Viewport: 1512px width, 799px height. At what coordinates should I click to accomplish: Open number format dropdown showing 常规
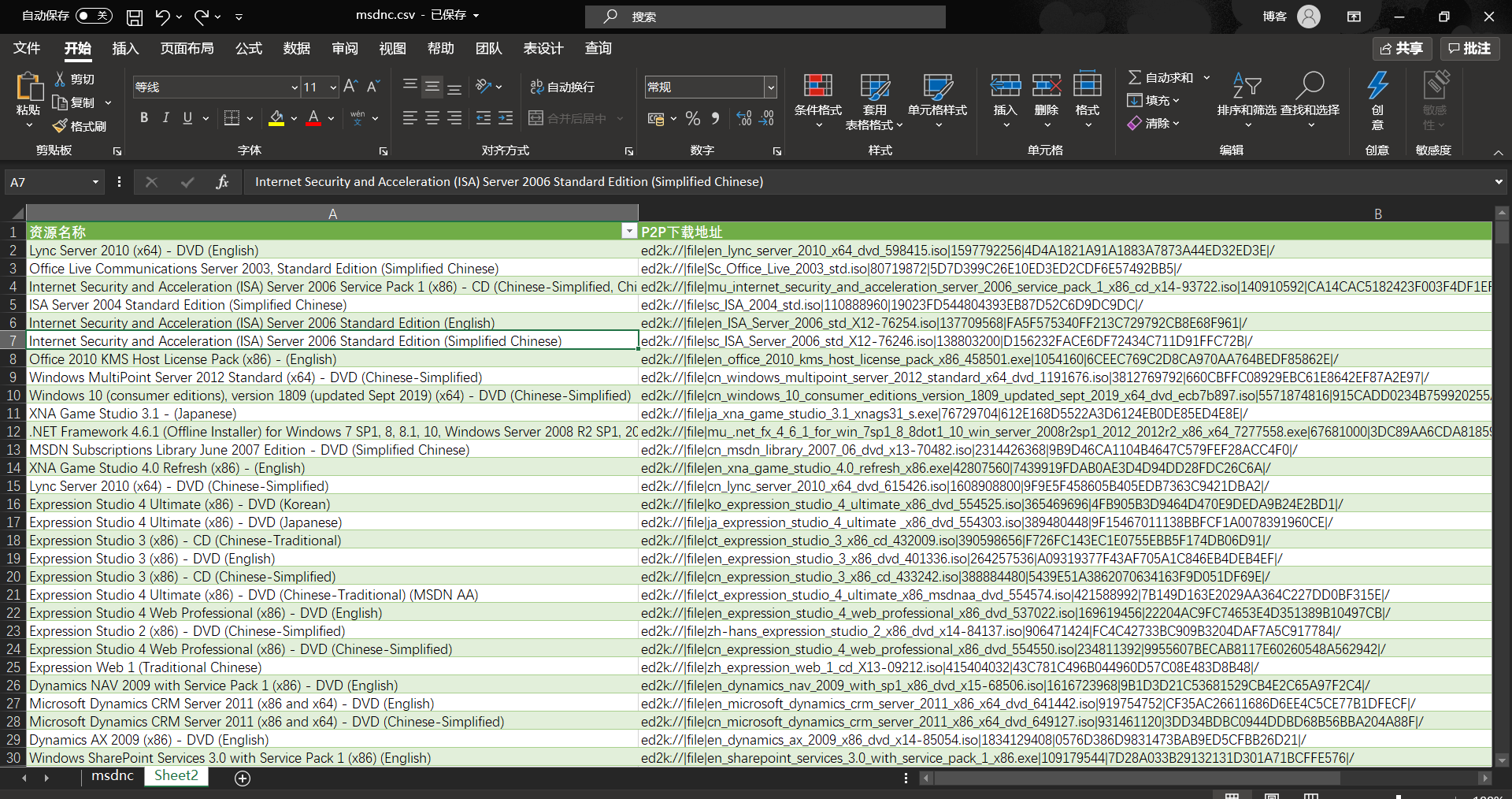771,87
